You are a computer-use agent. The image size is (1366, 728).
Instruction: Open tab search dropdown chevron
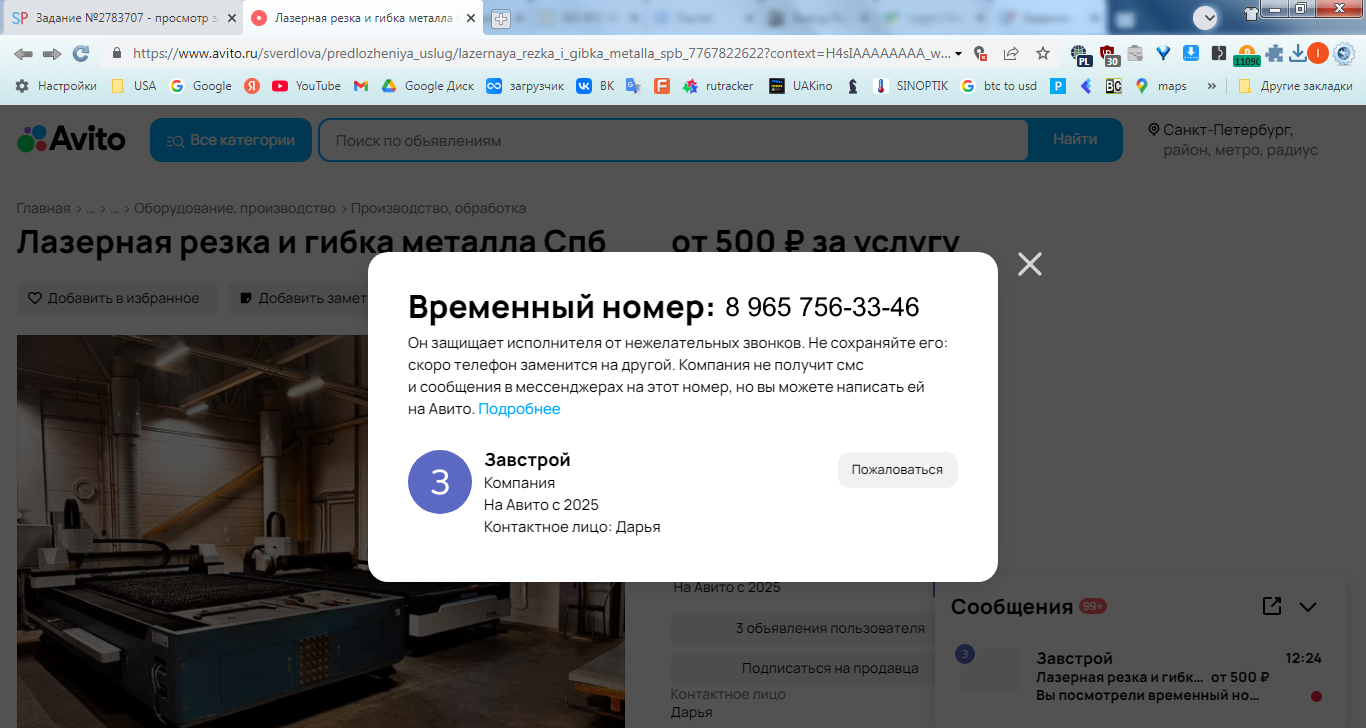[x=1207, y=17]
